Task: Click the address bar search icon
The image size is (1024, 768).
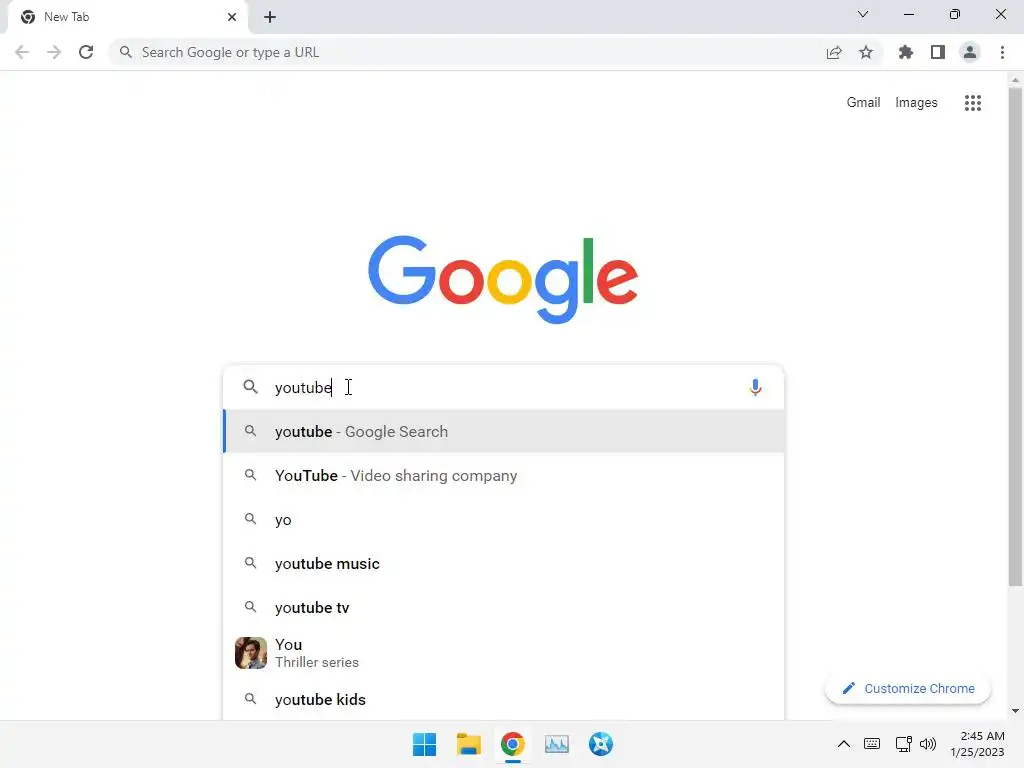Action: tap(126, 52)
